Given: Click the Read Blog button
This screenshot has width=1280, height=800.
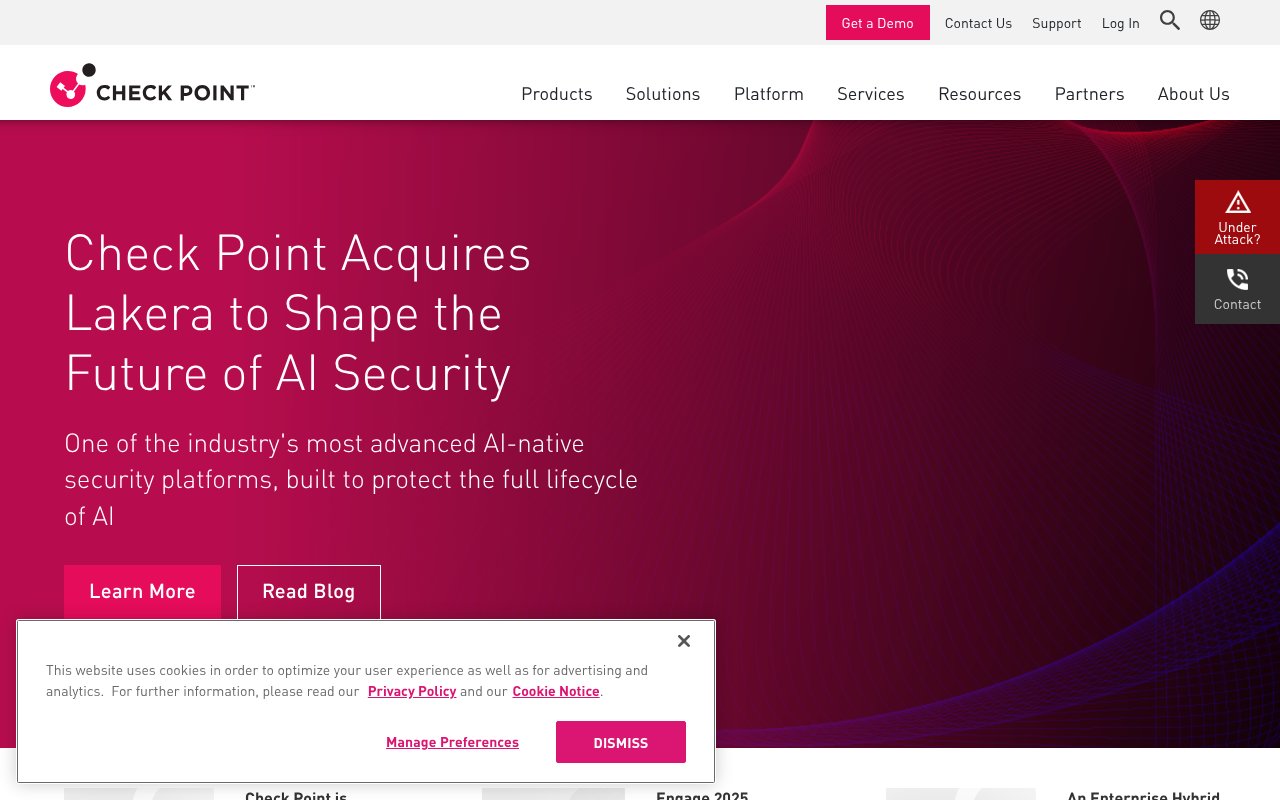Looking at the screenshot, I should pos(308,591).
